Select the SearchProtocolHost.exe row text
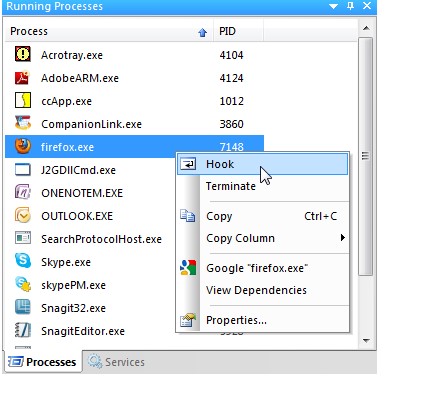 coord(101,239)
